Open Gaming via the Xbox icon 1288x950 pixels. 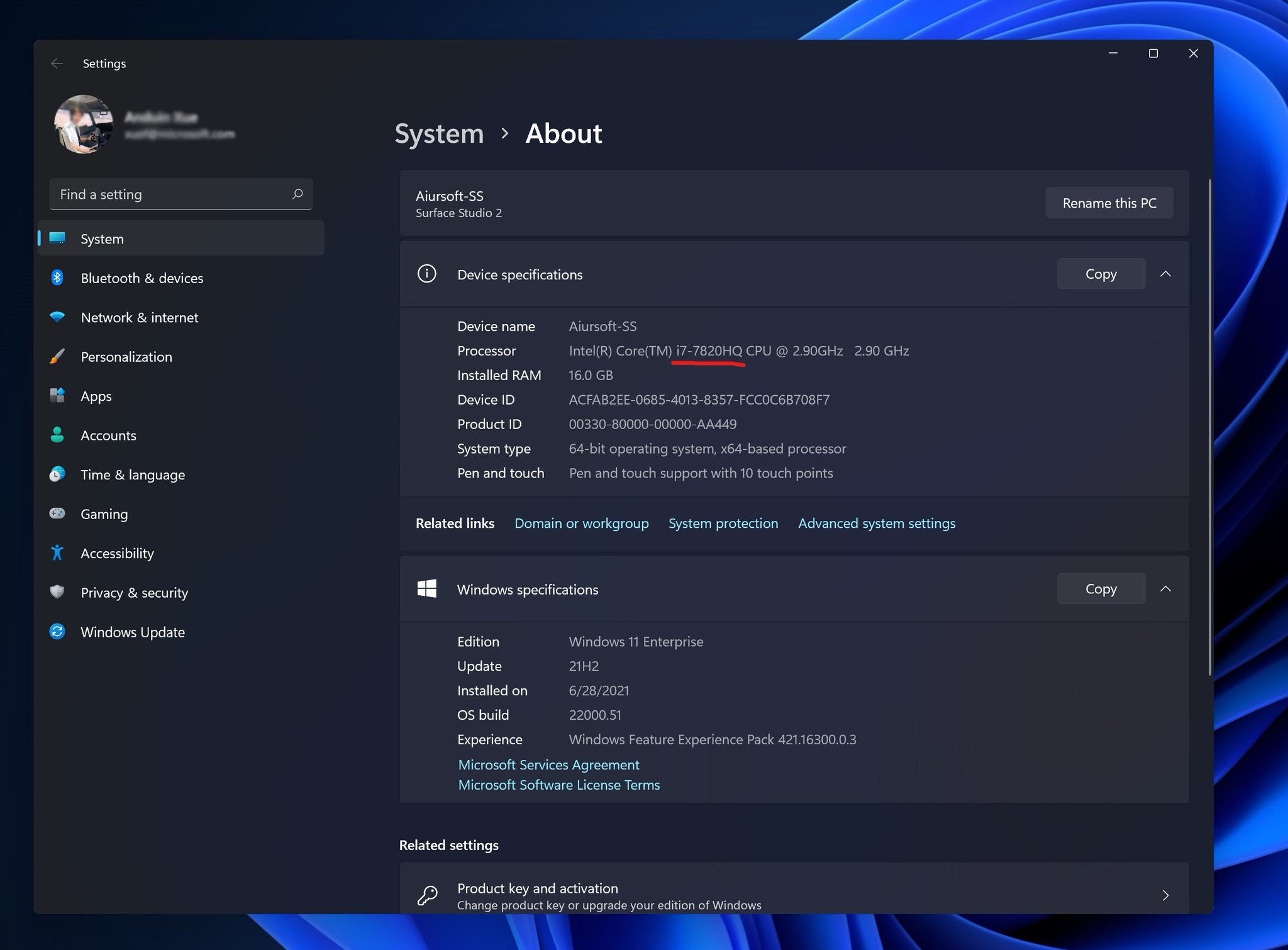pos(57,513)
